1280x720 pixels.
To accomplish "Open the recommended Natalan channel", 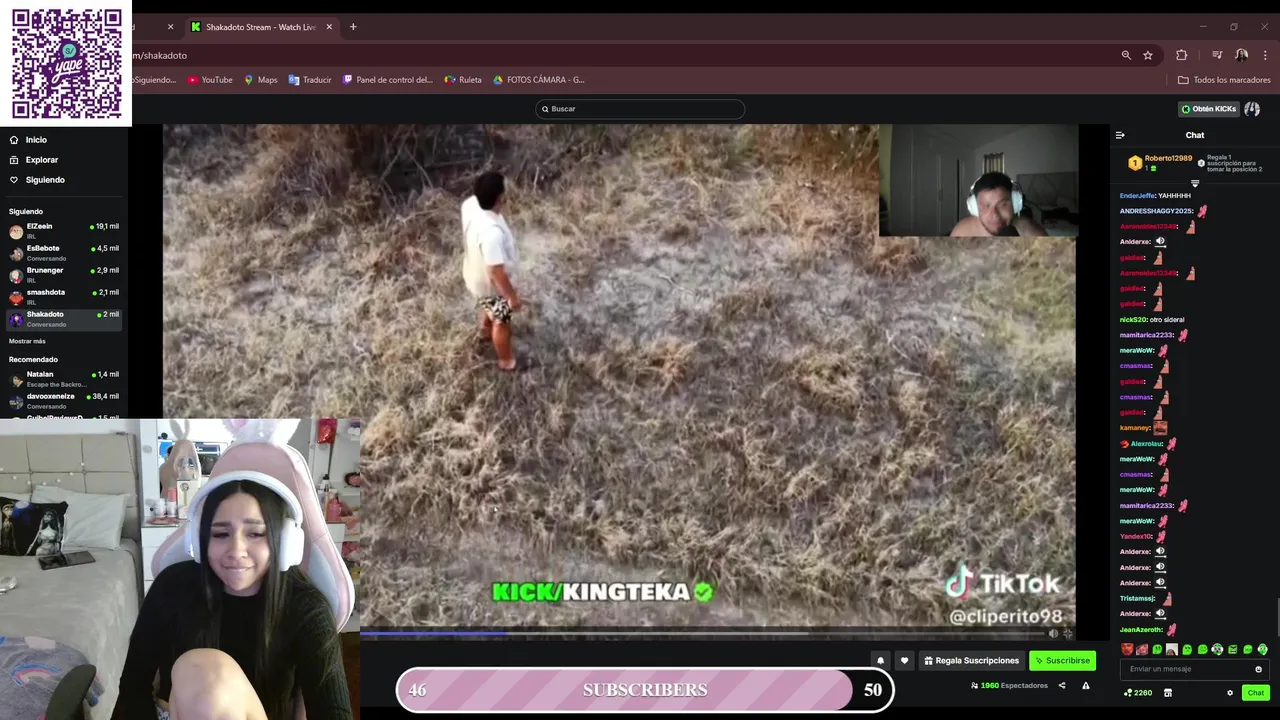I will click(x=64, y=379).
